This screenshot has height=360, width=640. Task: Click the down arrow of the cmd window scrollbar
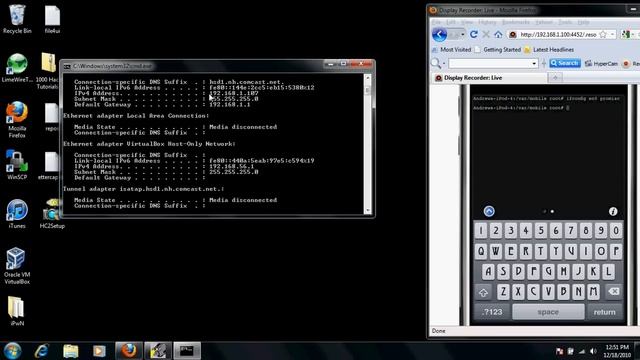pos(368,211)
